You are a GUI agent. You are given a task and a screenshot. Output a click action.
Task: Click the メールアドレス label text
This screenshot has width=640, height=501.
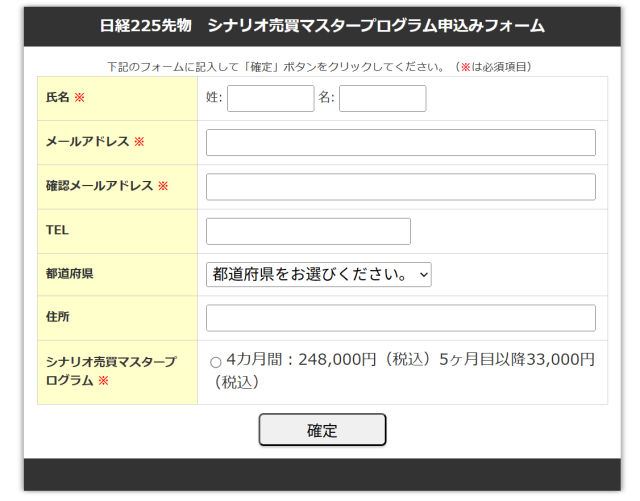tap(87, 141)
